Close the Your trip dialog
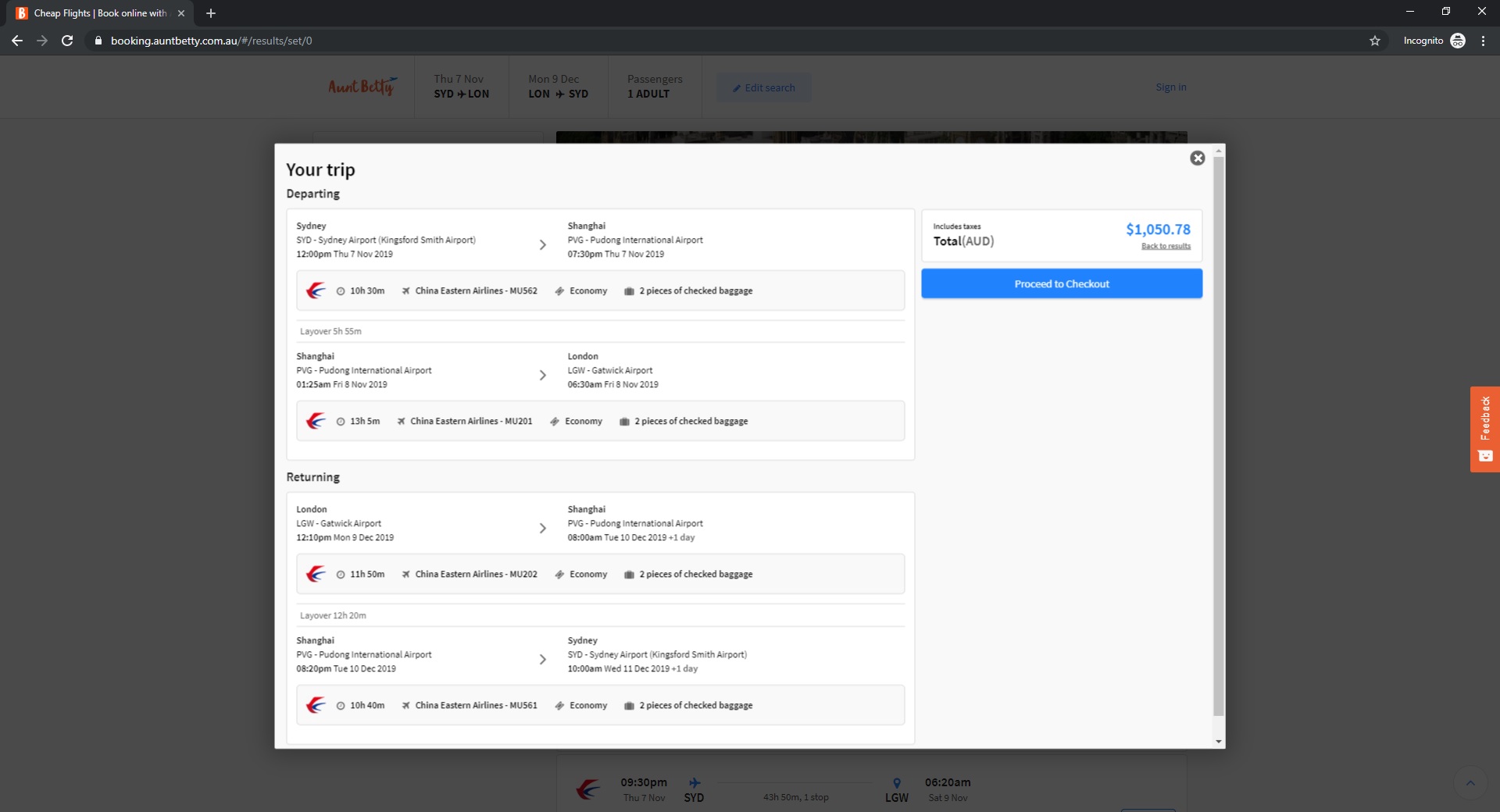The width and height of the screenshot is (1500, 812). click(x=1197, y=158)
